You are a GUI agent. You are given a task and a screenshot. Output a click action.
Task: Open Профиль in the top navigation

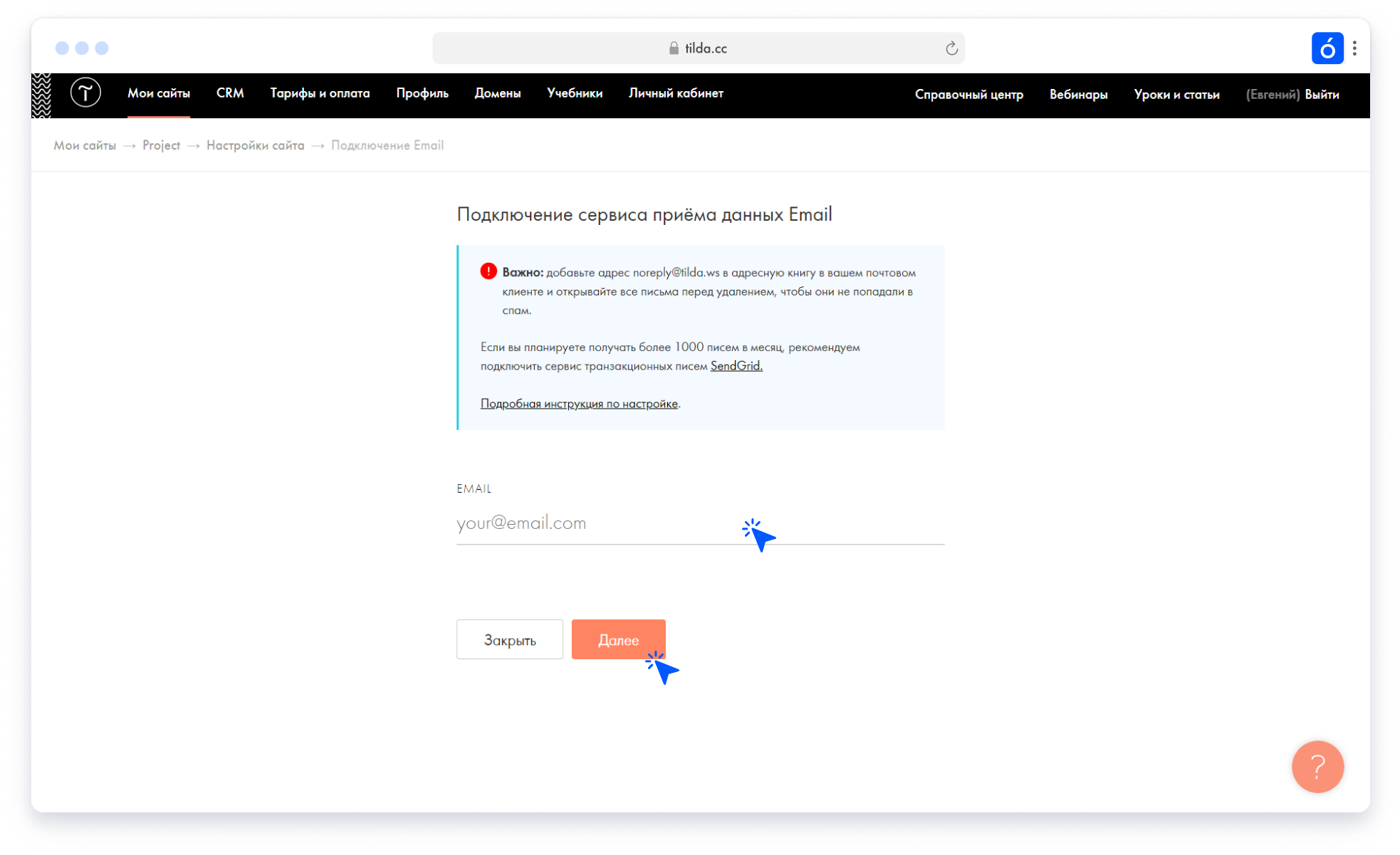pyautogui.click(x=422, y=93)
